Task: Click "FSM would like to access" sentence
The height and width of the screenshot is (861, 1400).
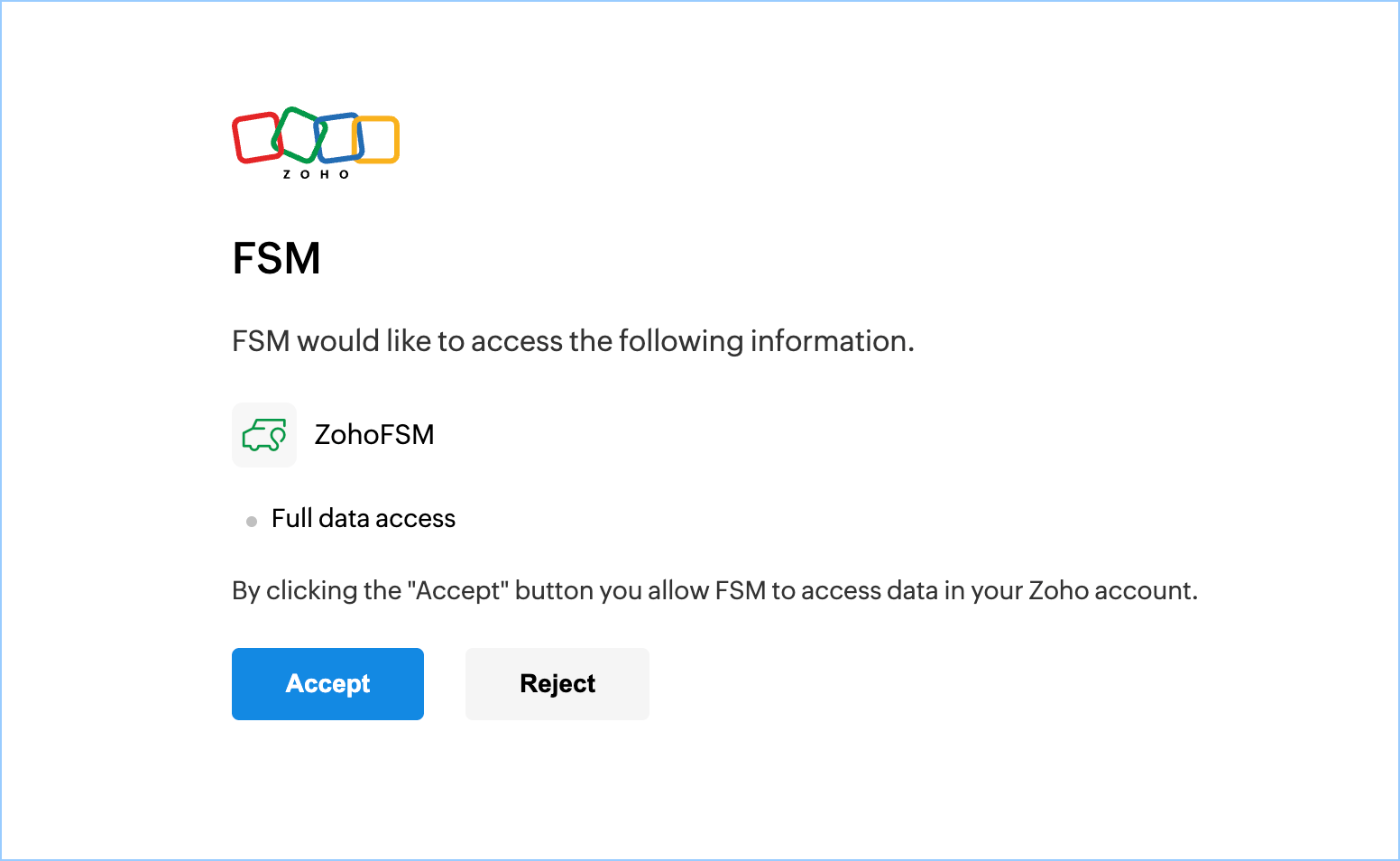Action: tap(397, 341)
